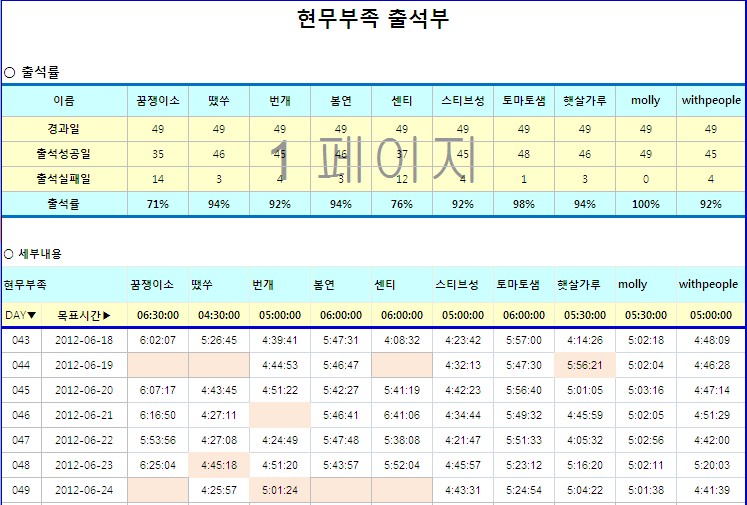Select the date 2012-06-22
This screenshot has width=747, height=505.
84,440
